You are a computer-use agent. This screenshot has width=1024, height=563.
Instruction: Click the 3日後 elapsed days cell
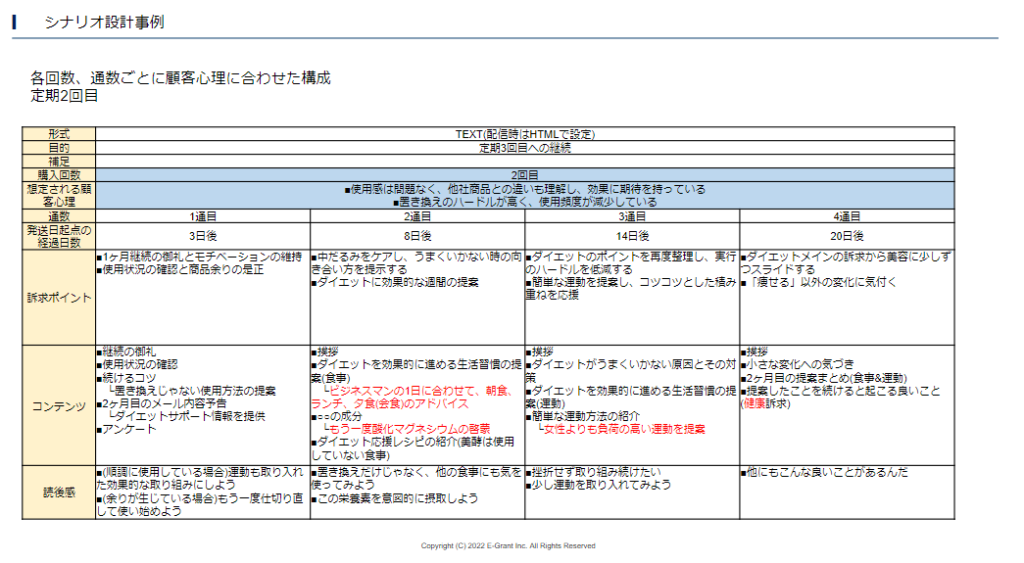pyautogui.click(x=203, y=236)
